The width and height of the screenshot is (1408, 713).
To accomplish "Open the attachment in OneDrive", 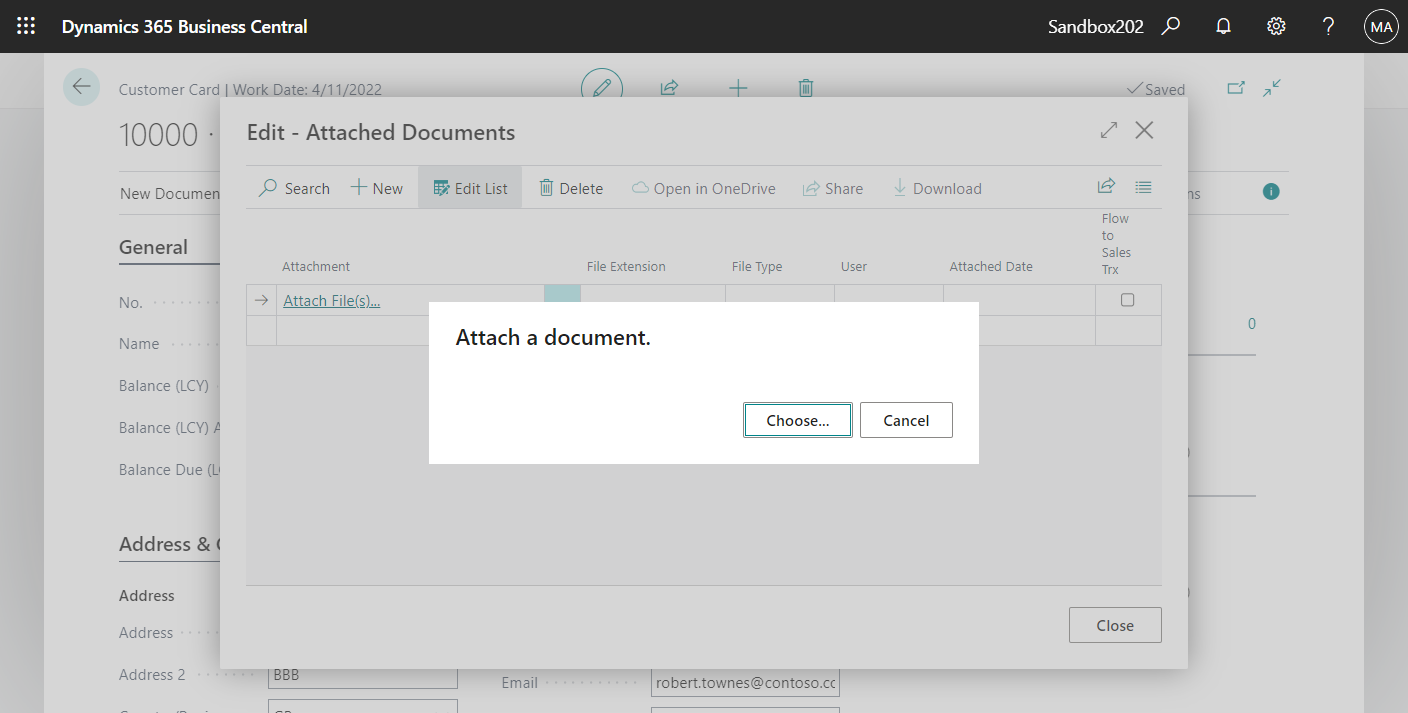I will point(703,188).
